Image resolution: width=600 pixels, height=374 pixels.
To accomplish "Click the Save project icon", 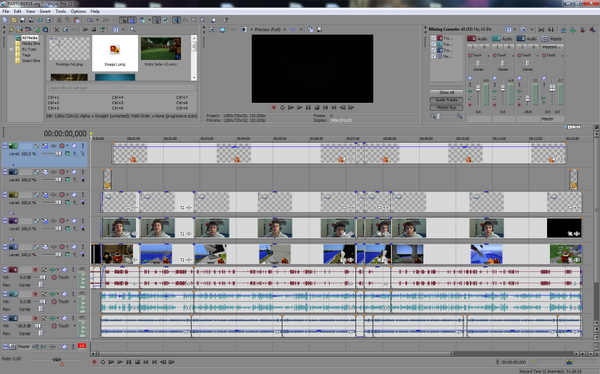I will (x=23, y=20).
